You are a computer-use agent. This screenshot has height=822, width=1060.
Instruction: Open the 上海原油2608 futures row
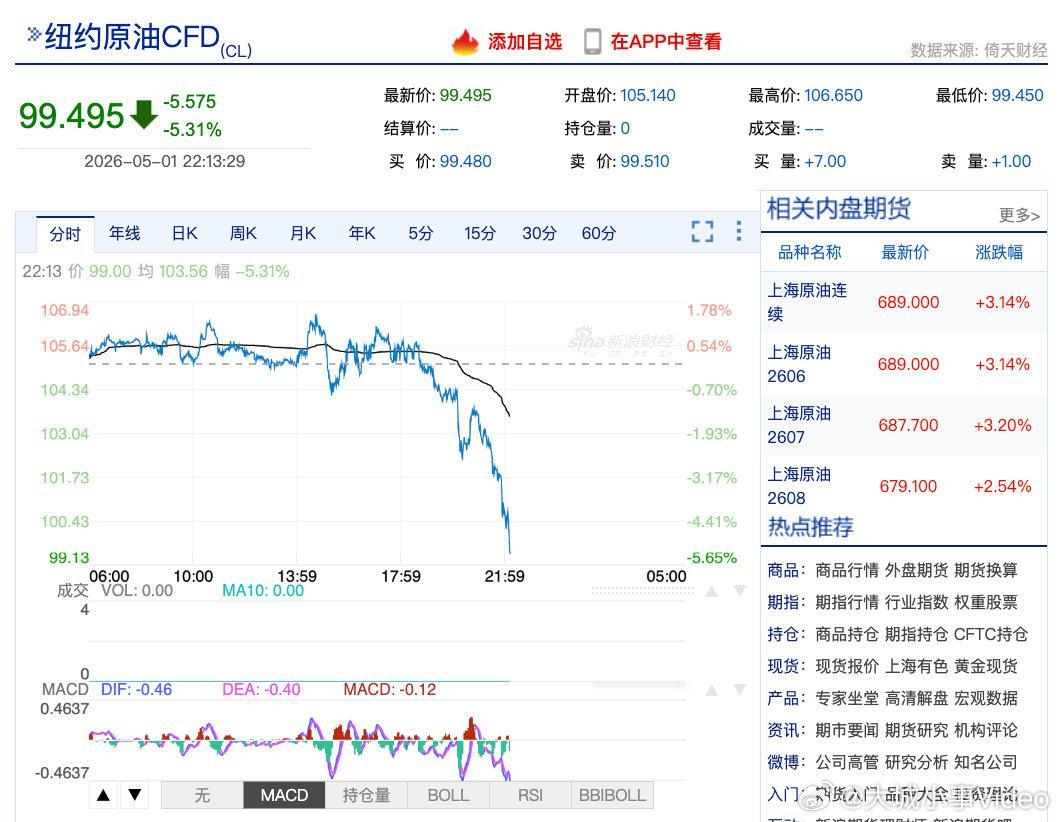(903, 486)
